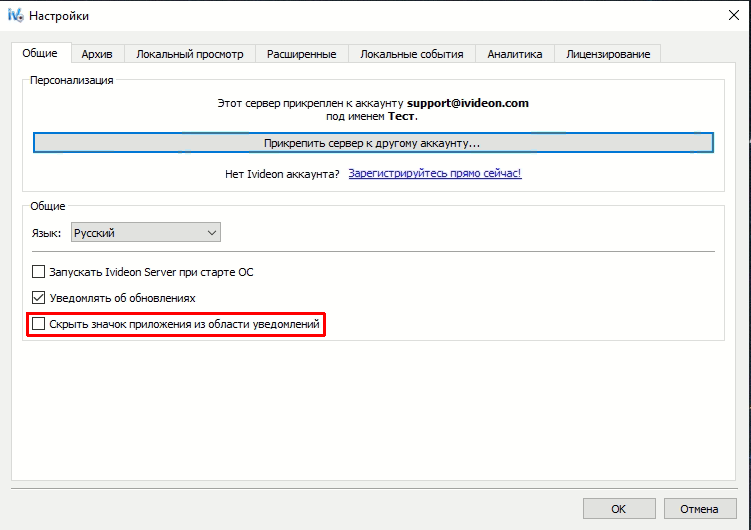Viewport: 751px width, 530px height.
Task: Click the Ivideon app icon in title bar
Action: (x=15, y=15)
